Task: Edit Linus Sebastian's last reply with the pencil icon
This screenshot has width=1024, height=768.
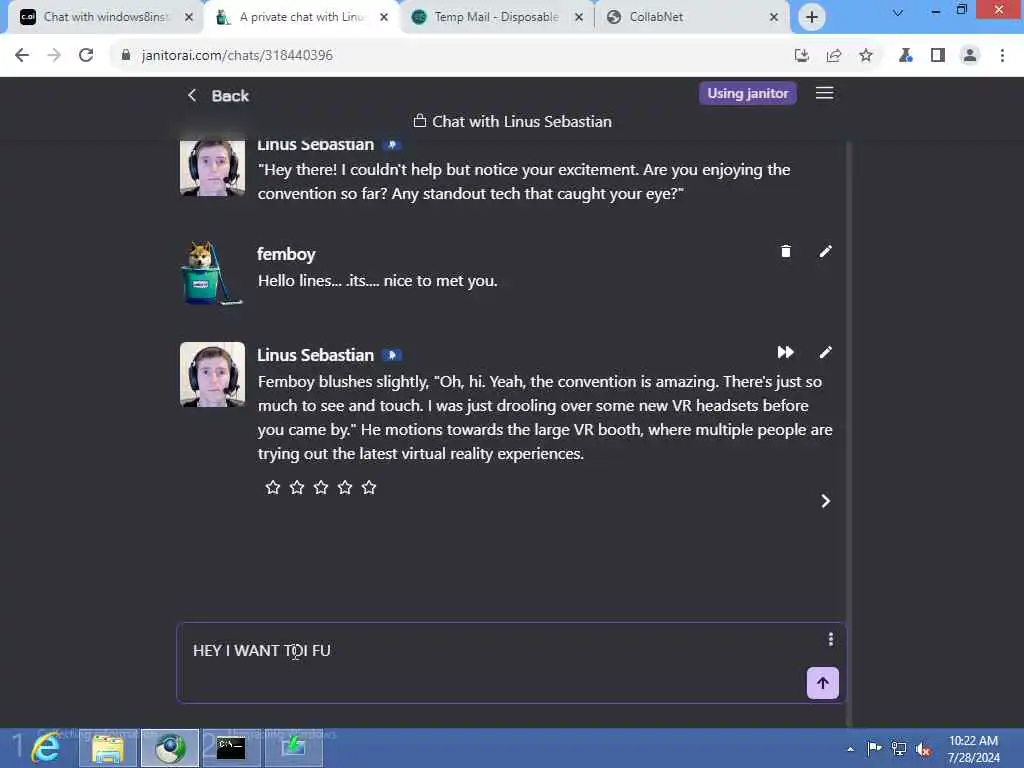Action: pos(825,353)
